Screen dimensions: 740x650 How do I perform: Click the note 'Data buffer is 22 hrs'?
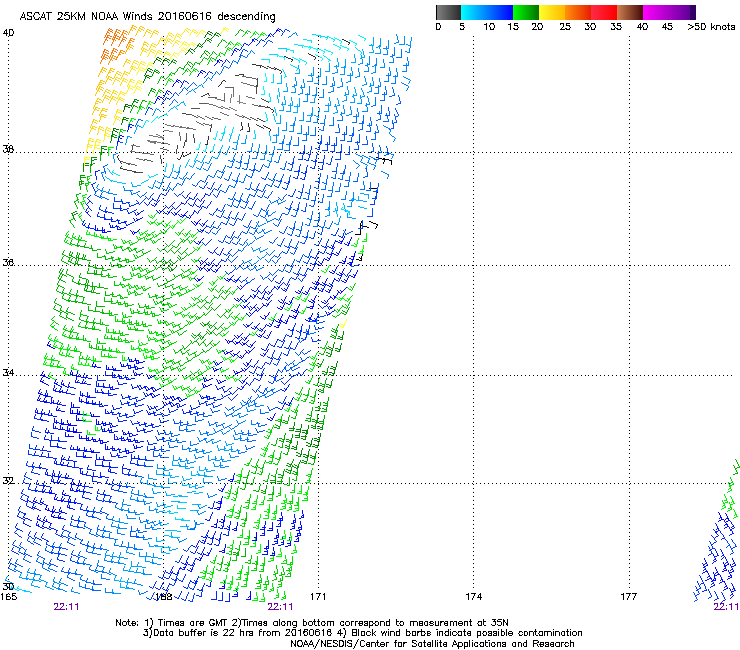tap(205, 633)
